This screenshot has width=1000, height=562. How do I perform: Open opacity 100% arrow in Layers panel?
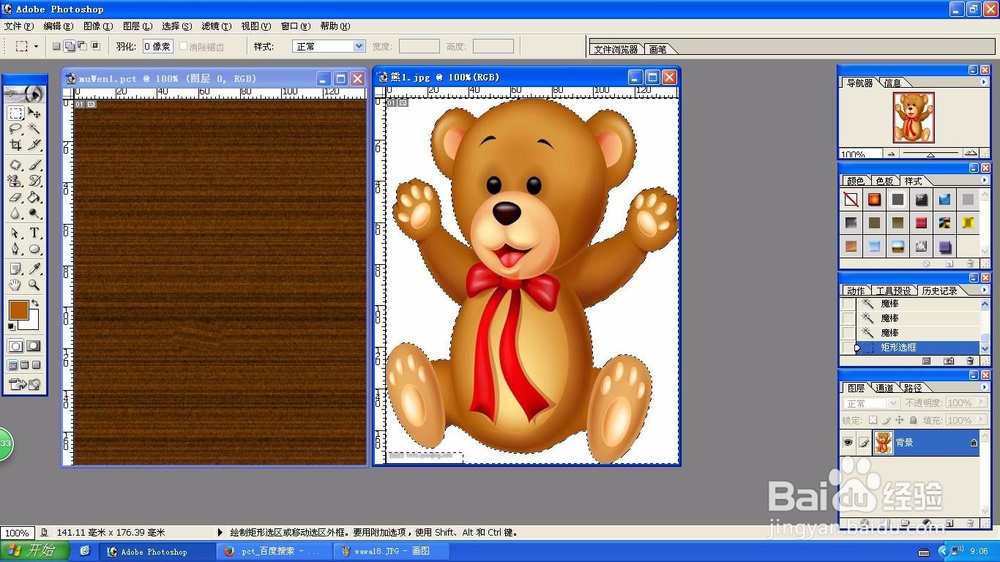[x=981, y=403]
